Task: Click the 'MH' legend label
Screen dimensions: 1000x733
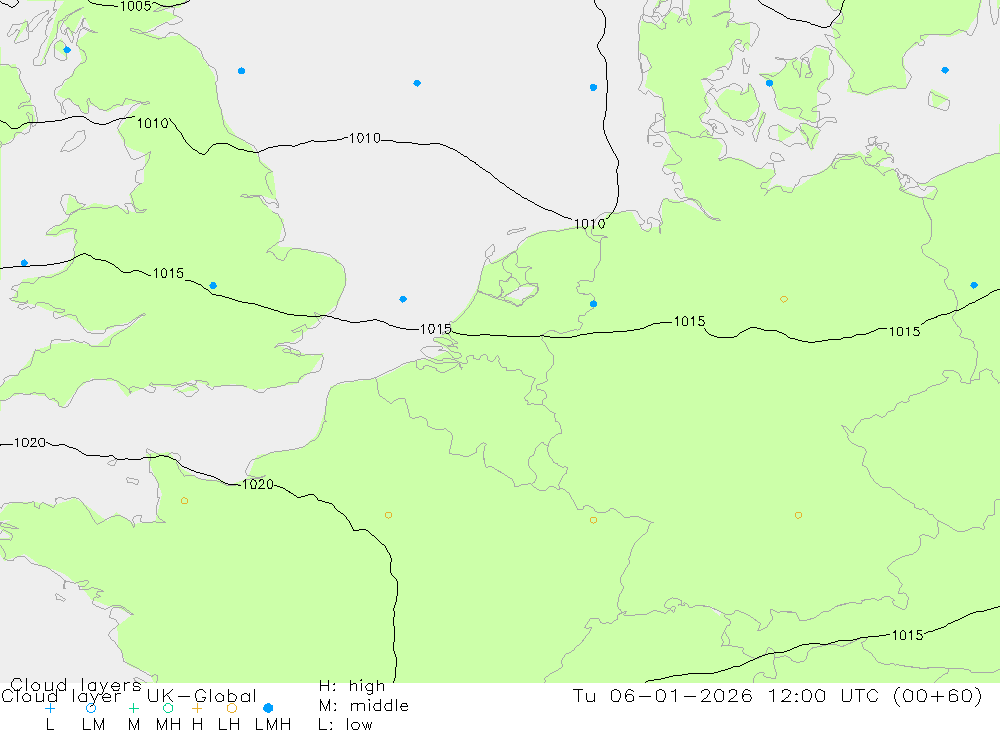Action: point(168,725)
